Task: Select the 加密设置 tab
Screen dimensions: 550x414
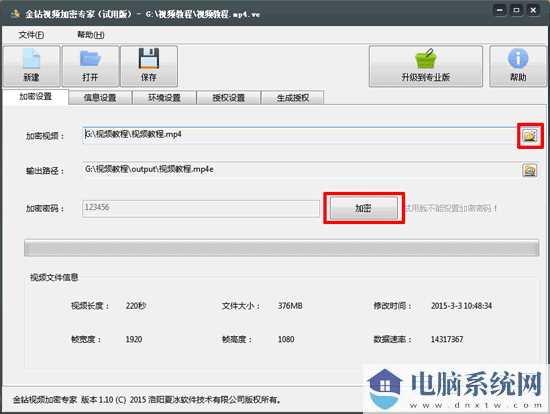Action: pos(35,96)
